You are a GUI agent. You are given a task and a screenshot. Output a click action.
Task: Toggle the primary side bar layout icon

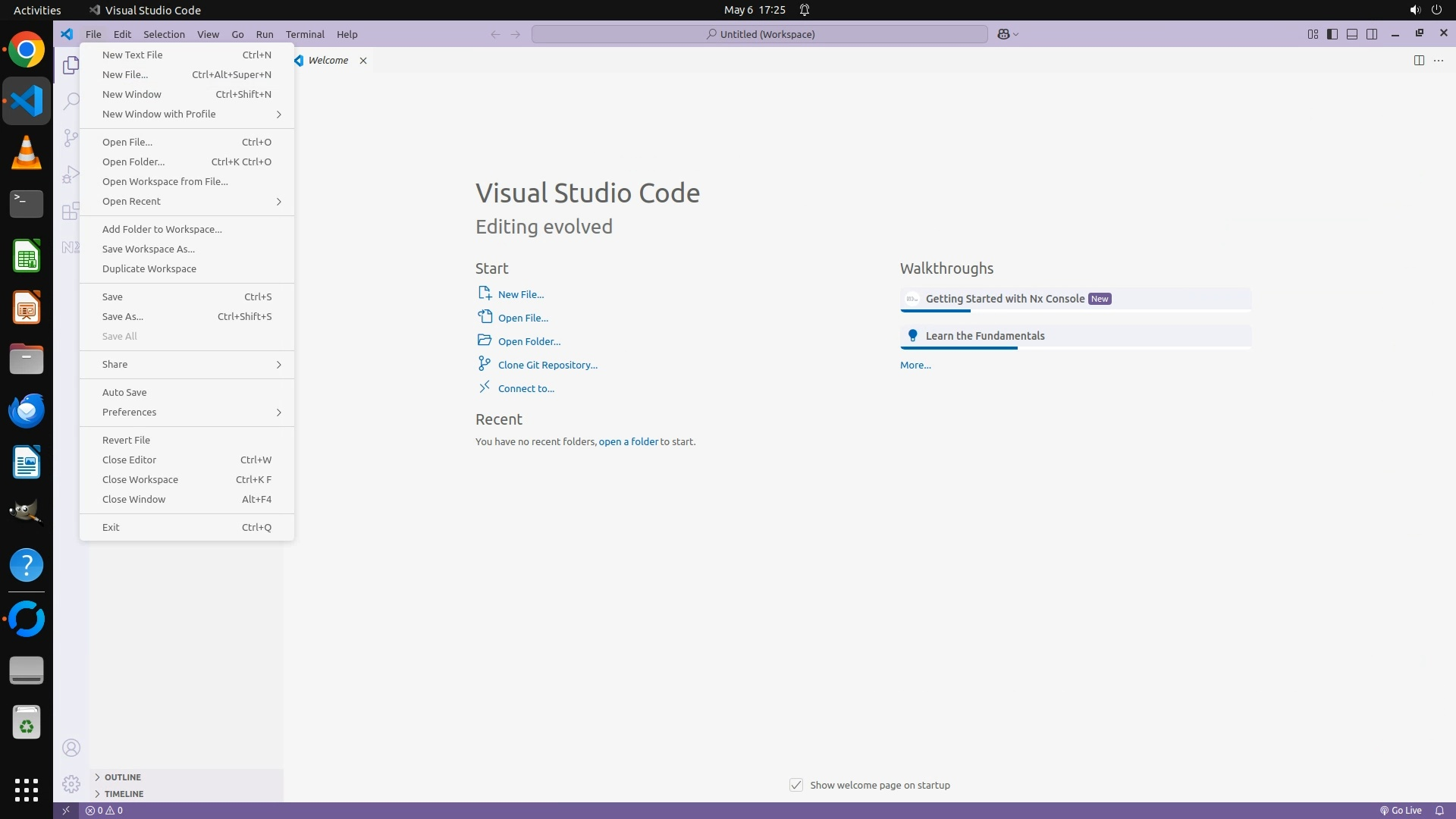click(1332, 34)
